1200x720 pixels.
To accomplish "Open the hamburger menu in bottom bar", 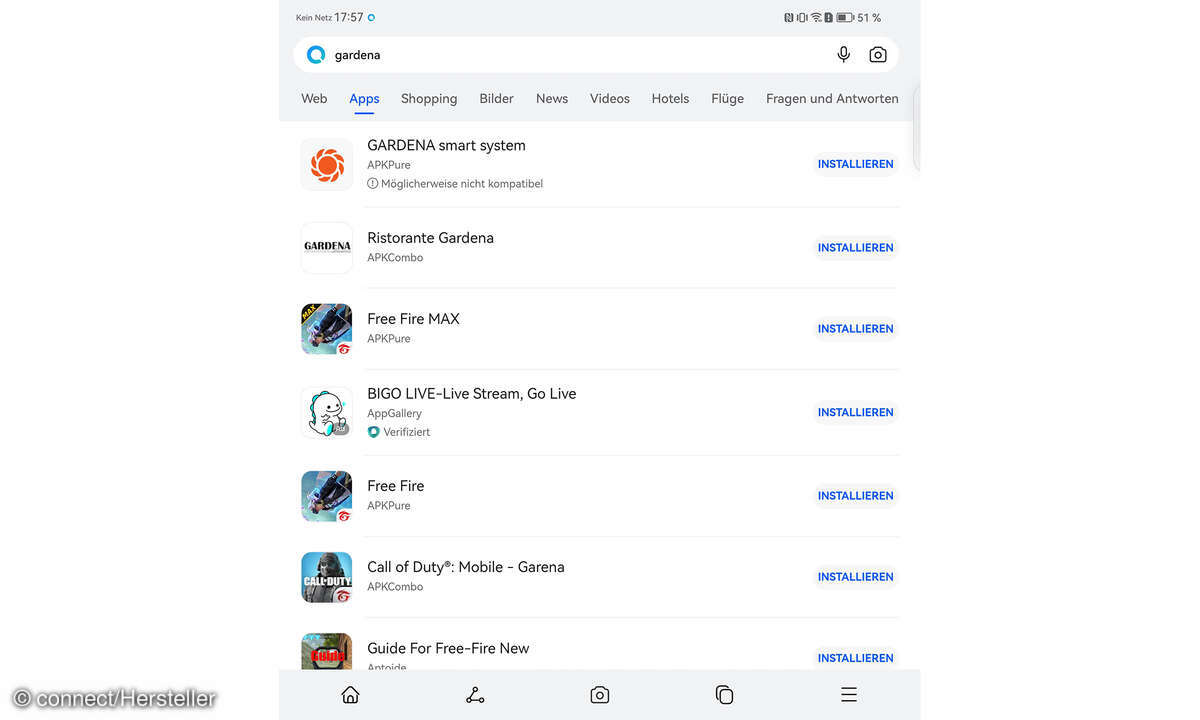I will point(849,695).
